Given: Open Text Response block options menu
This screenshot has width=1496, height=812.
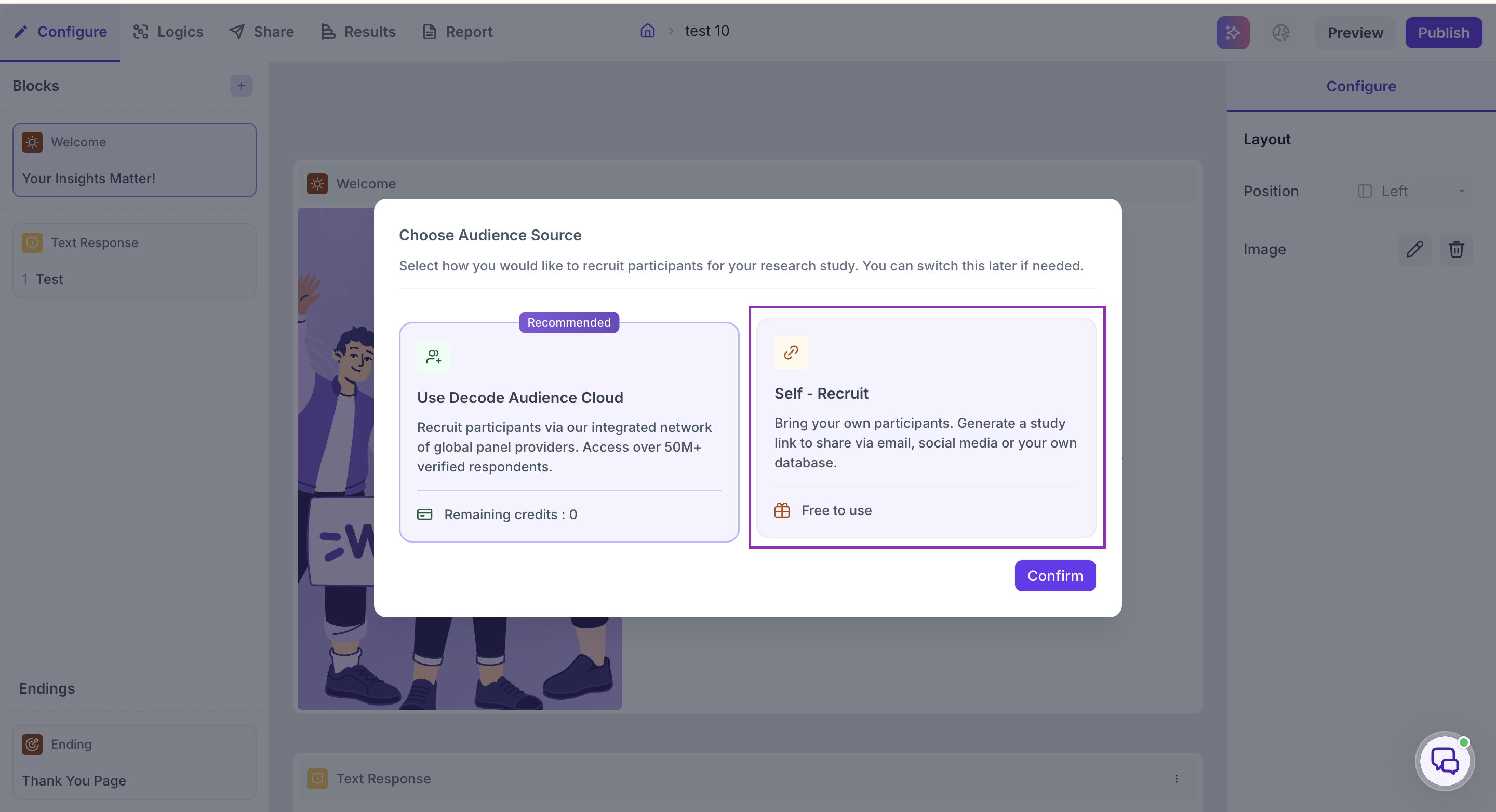Looking at the screenshot, I should tap(1176, 779).
